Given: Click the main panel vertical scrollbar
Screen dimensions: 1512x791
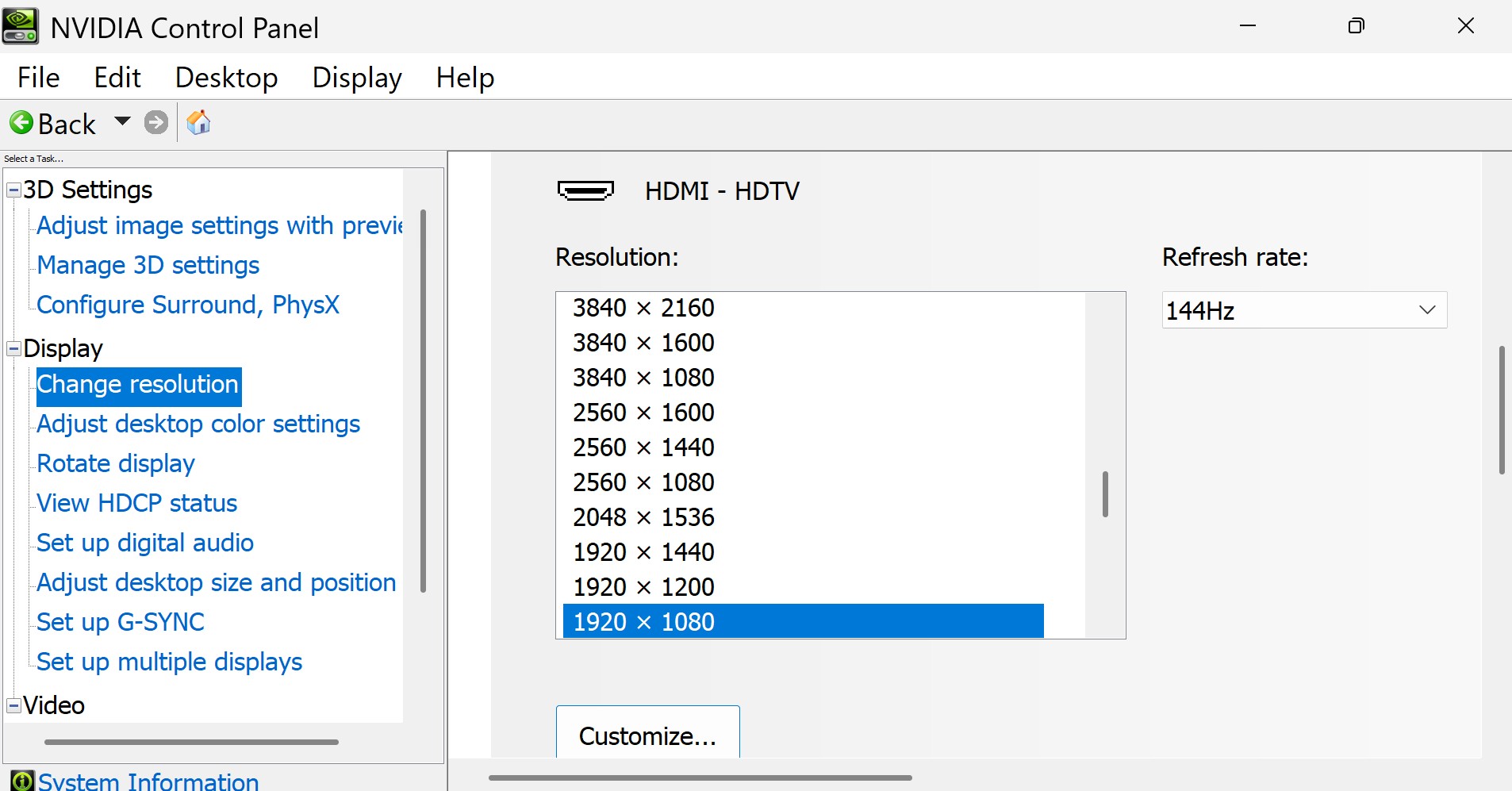Looking at the screenshot, I should coord(1502,409).
